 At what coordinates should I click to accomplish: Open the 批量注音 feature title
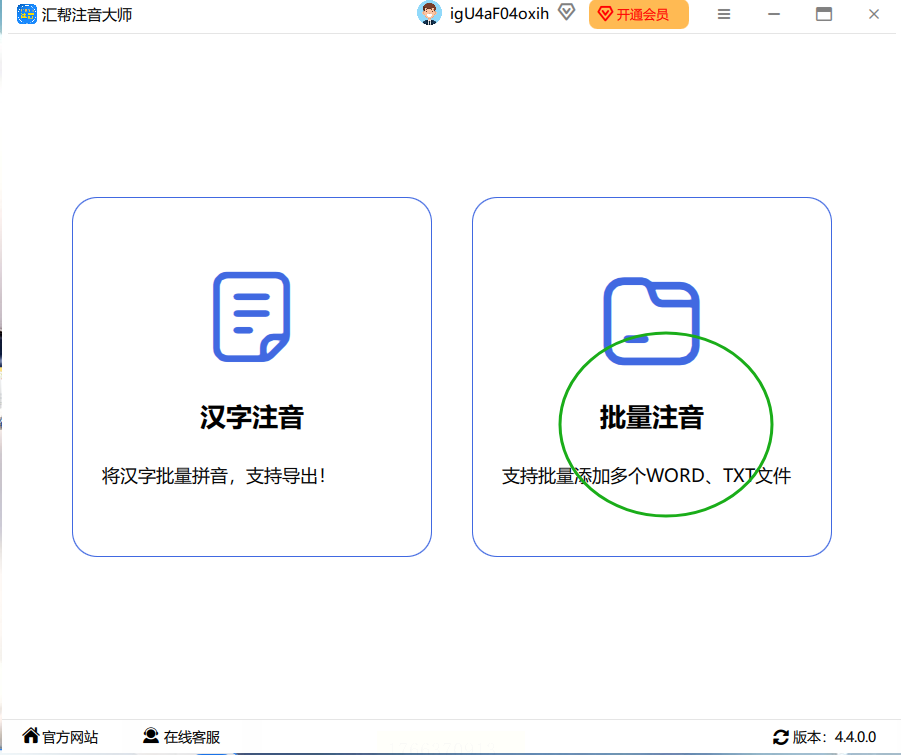tap(651, 418)
